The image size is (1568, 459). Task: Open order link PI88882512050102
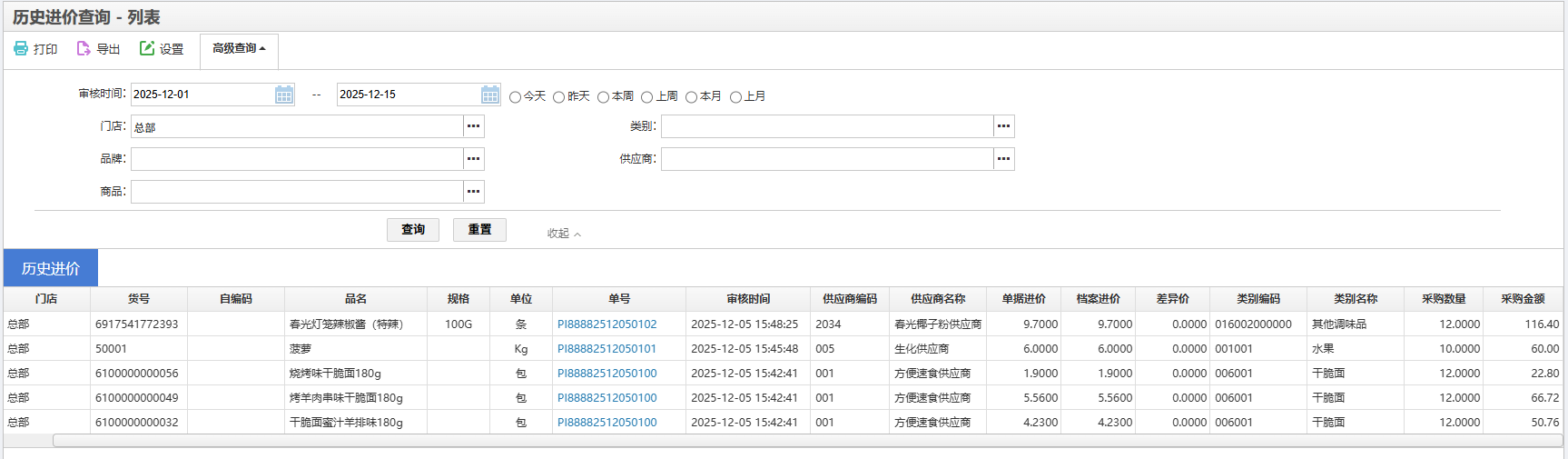click(606, 324)
